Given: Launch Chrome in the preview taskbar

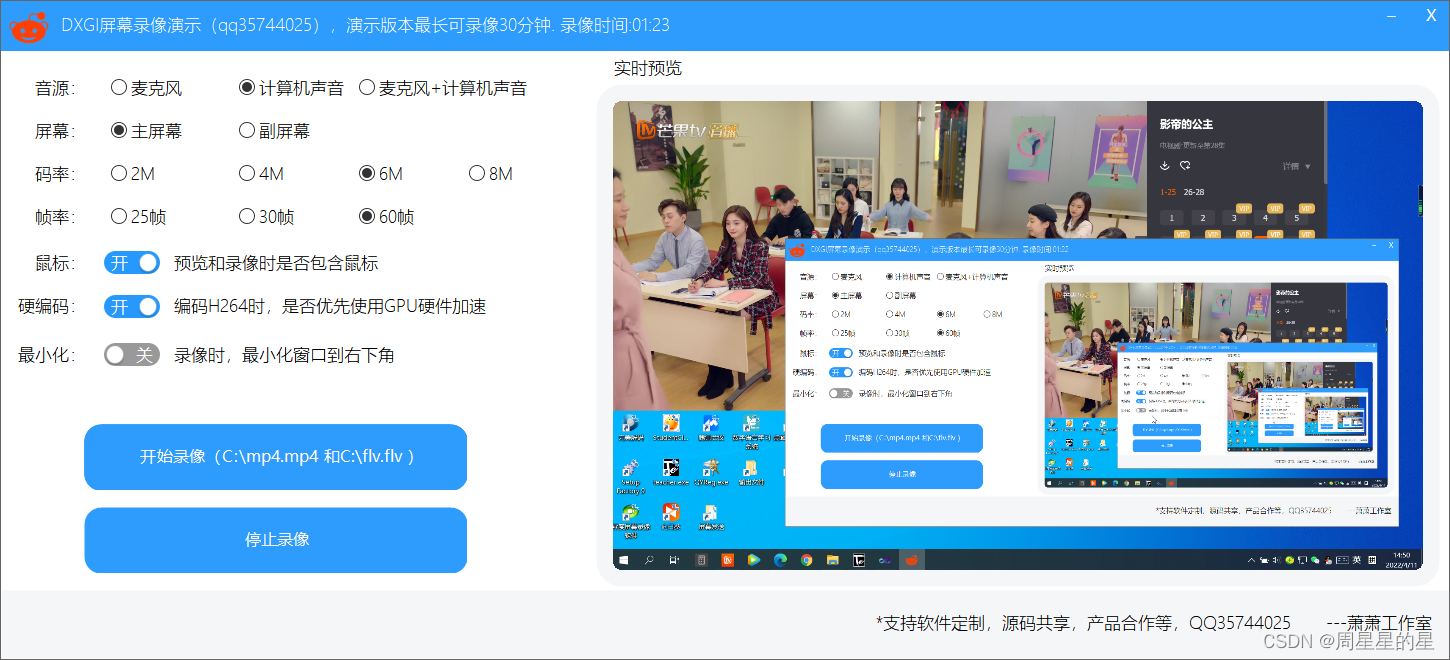Looking at the screenshot, I should (x=805, y=560).
